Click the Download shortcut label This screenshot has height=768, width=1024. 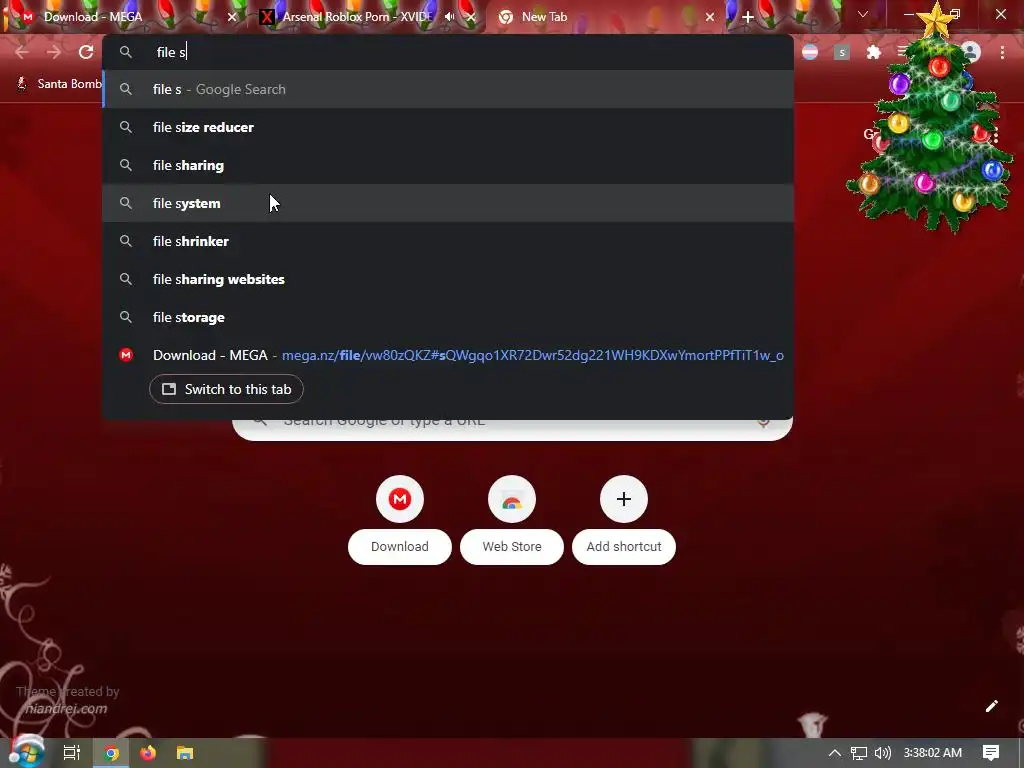tap(400, 547)
